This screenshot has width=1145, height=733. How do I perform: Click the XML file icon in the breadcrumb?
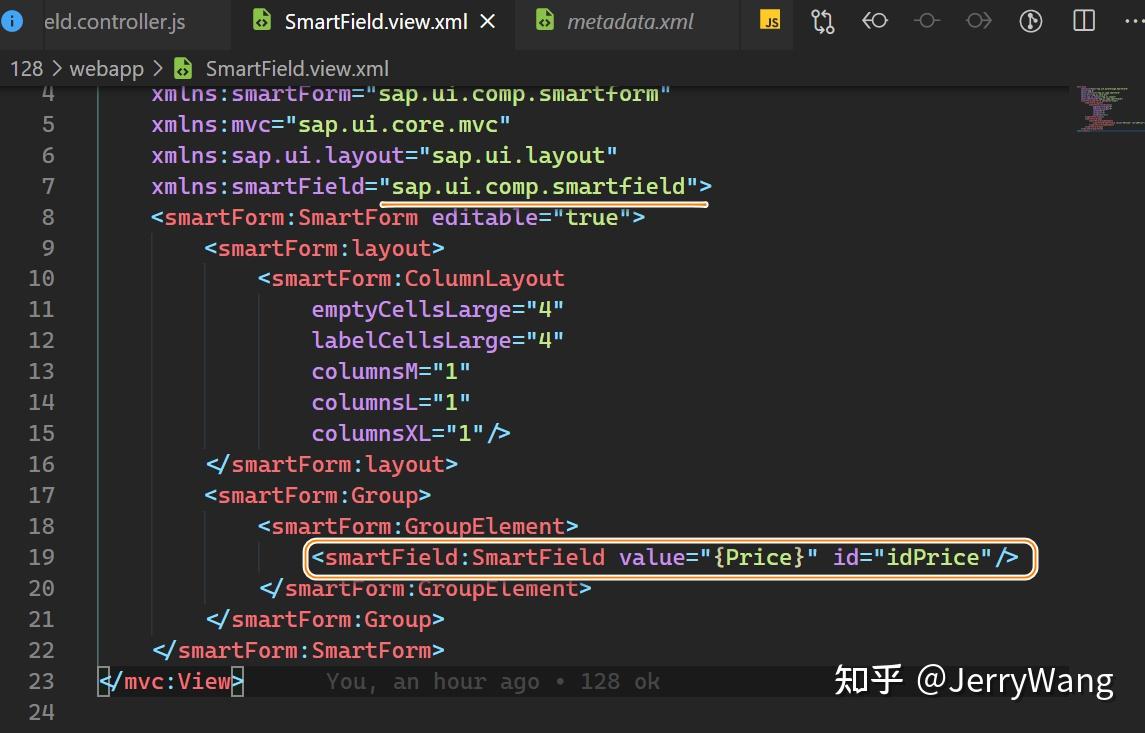182,68
